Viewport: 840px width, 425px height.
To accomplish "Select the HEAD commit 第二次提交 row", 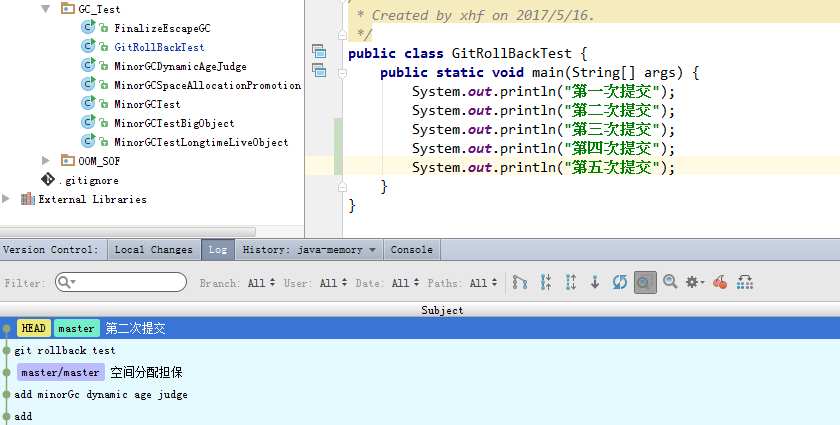I will 420,328.
